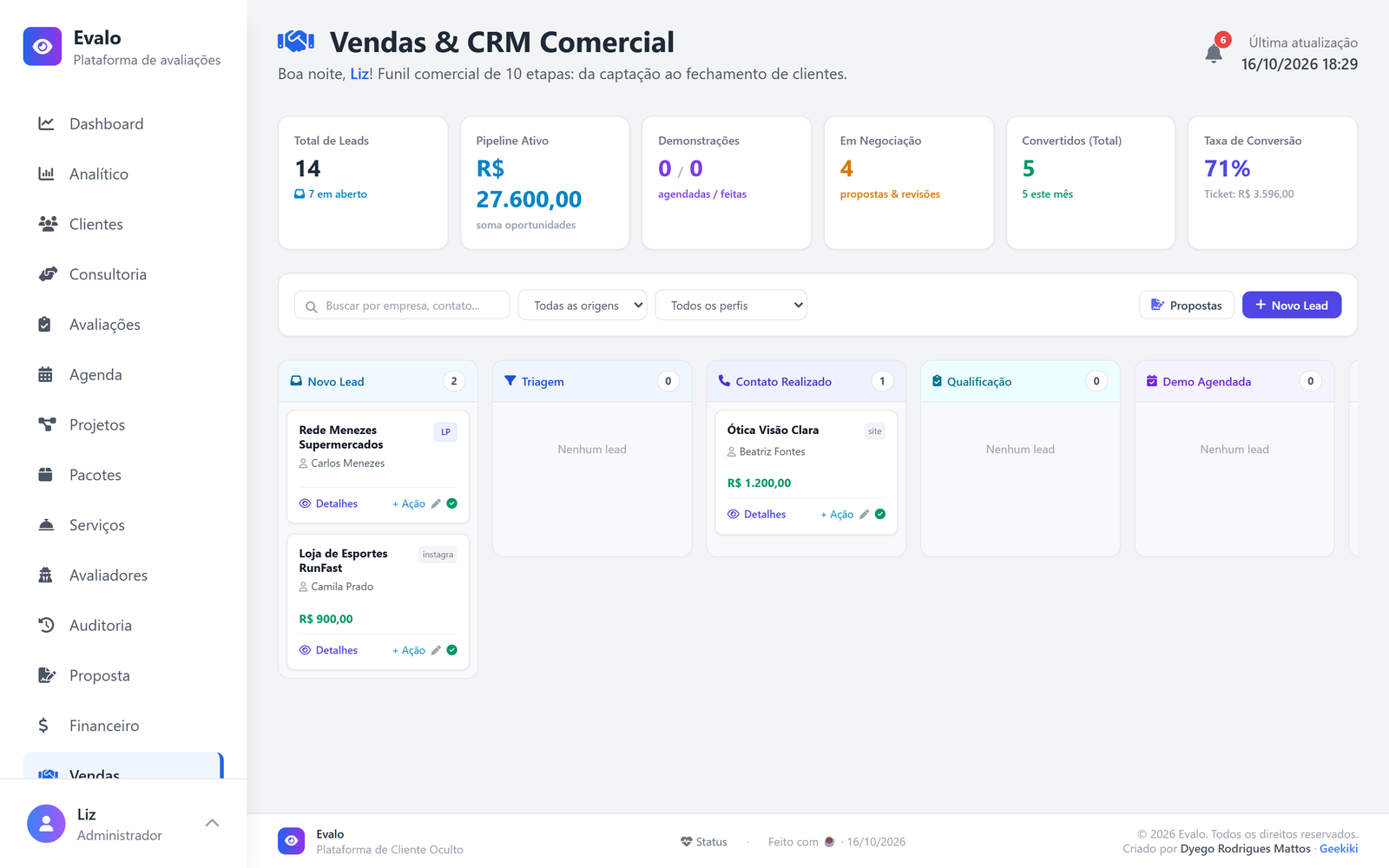Open Clientes from the sidebar
Viewport: 1389px width, 868px height.
point(123,225)
